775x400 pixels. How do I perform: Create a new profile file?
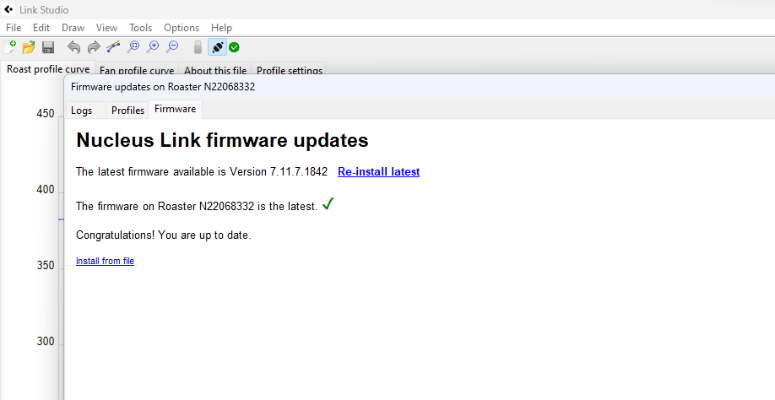pyautogui.click(x=10, y=47)
